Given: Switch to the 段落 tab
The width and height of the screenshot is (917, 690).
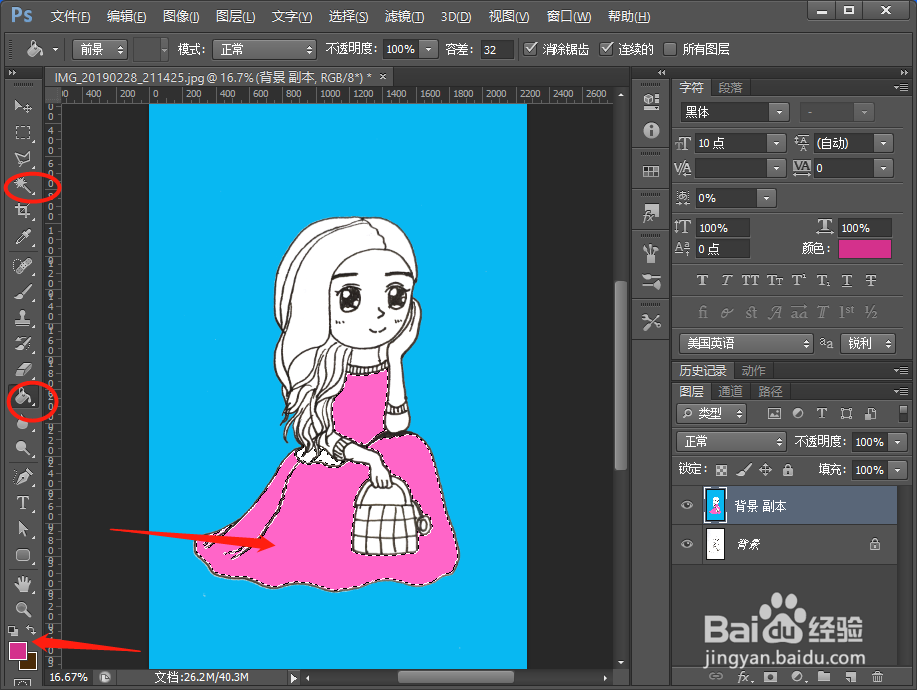Looking at the screenshot, I should (730, 88).
